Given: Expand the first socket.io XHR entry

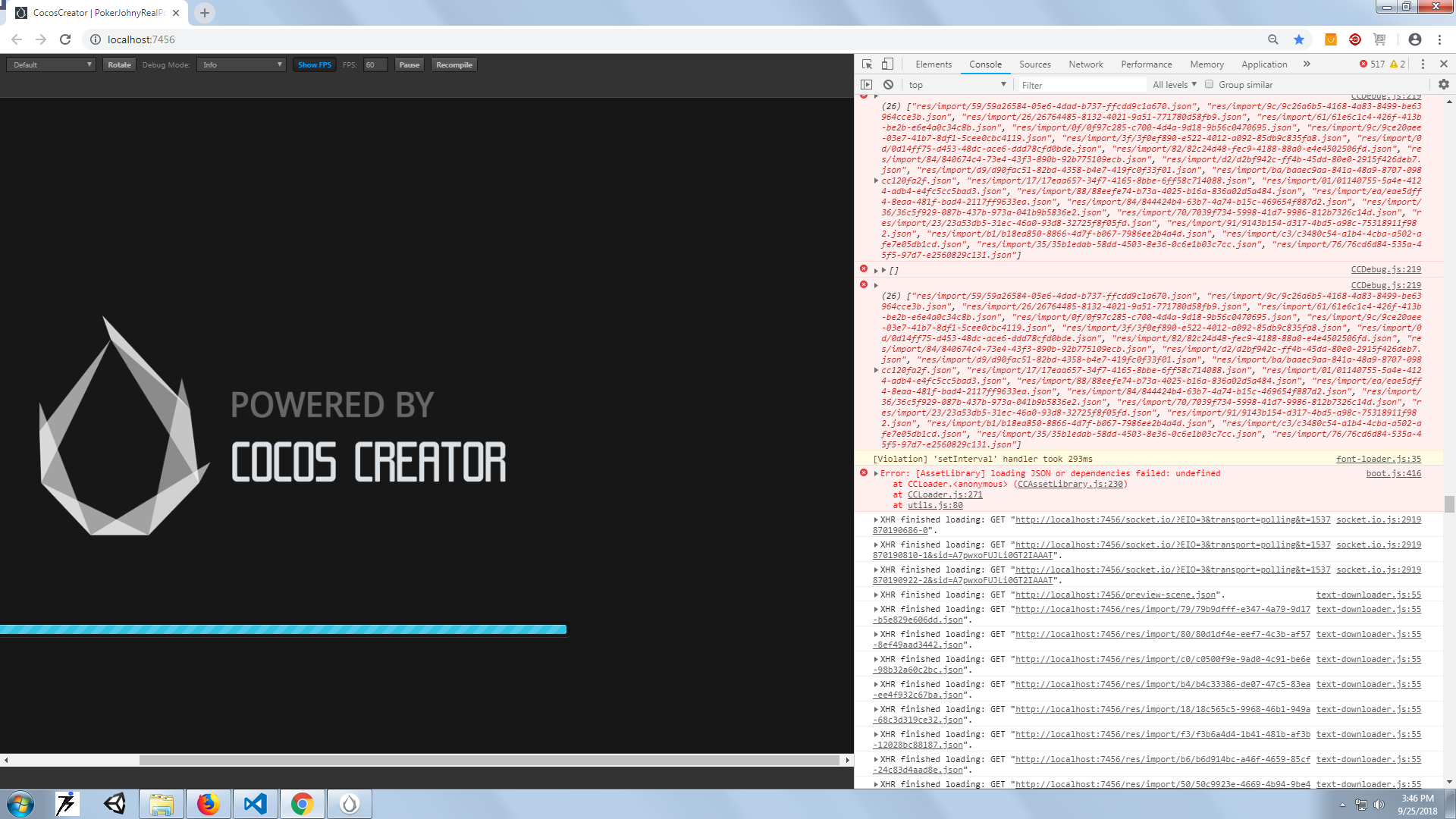Looking at the screenshot, I should [x=876, y=520].
